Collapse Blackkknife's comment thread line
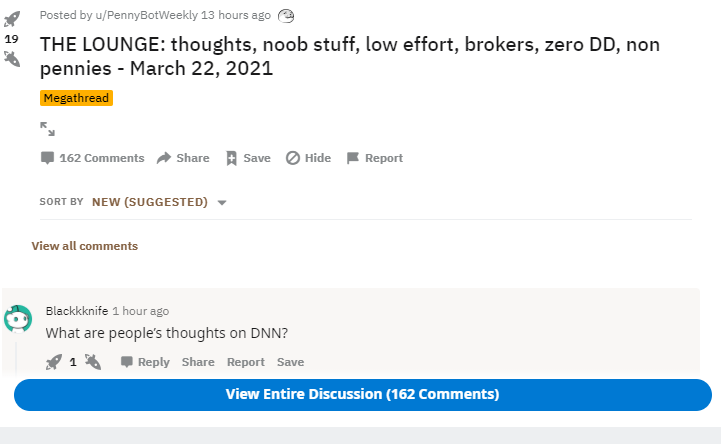Viewport: 721px width, 444px height. 16,357
